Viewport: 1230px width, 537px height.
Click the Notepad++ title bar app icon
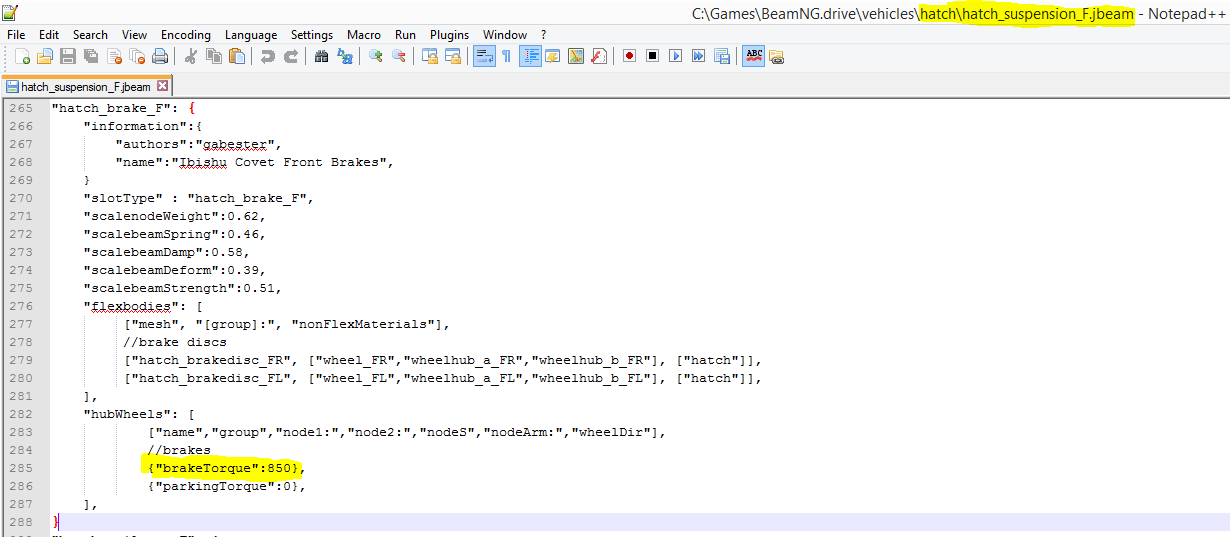(10, 11)
